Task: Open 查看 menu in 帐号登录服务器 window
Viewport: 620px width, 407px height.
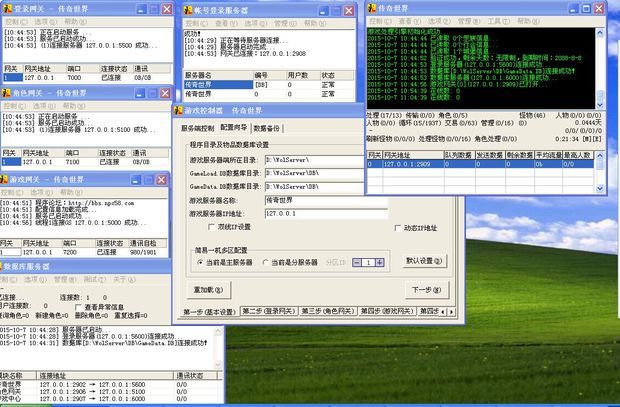Action: click(227, 23)
